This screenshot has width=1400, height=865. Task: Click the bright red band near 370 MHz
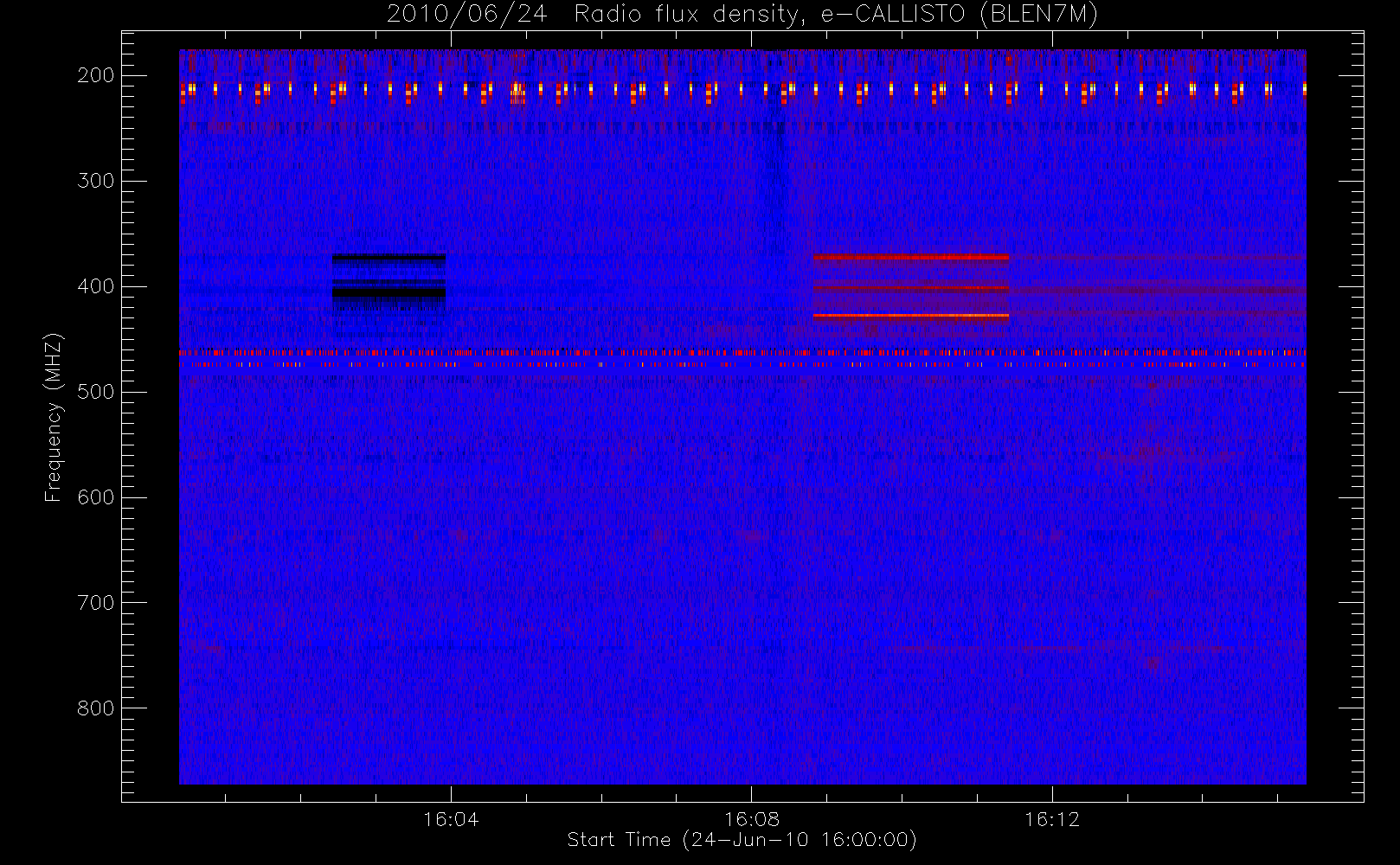click(911, 257)
